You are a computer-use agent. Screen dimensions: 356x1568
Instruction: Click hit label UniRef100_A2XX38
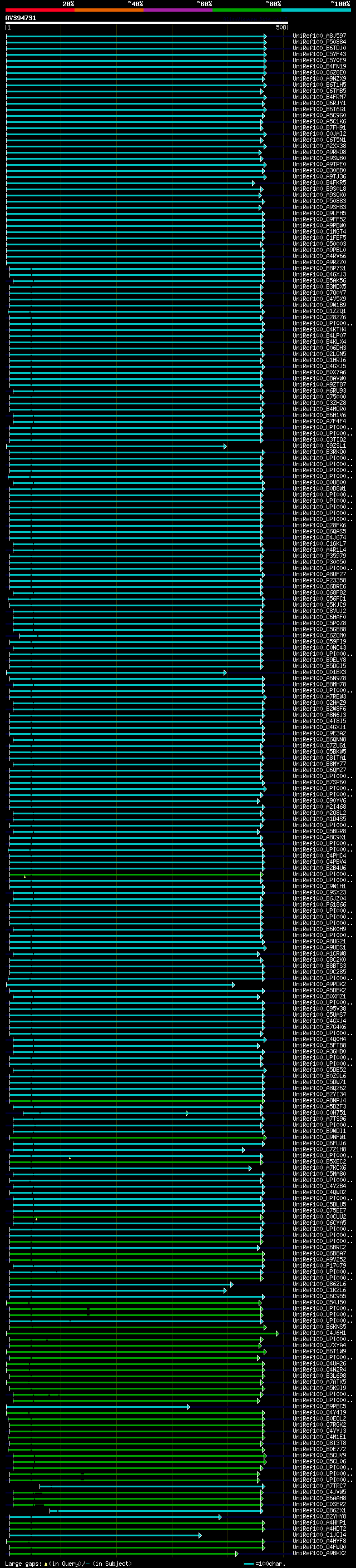(x=319, y=146)
